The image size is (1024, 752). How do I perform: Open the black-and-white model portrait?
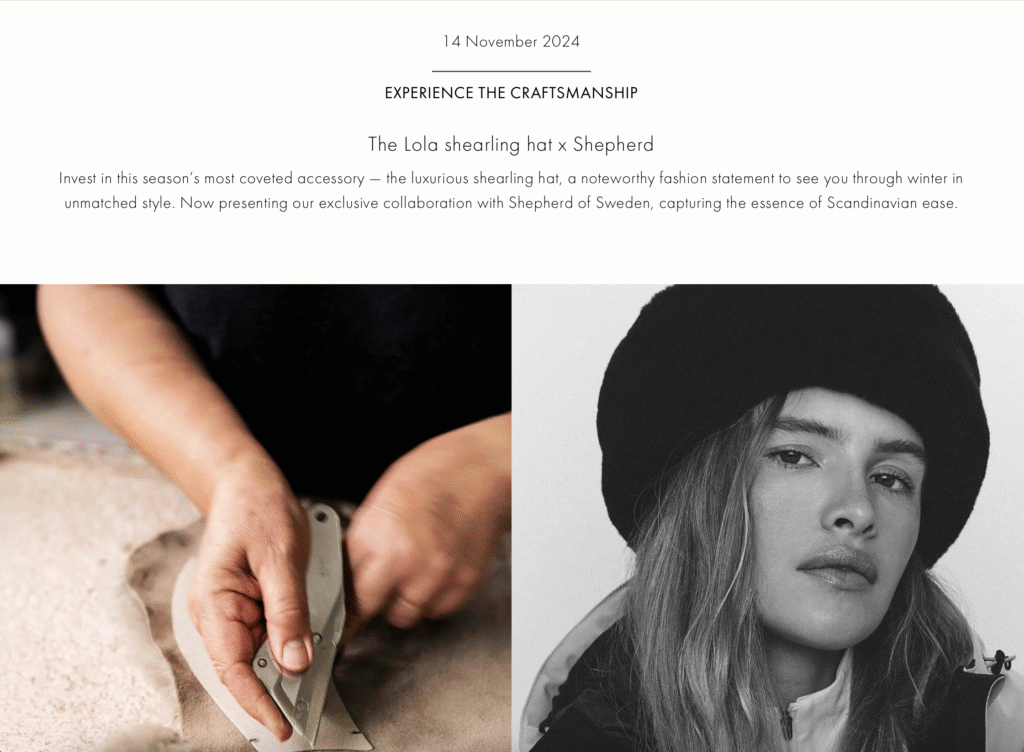coord(768,518)
